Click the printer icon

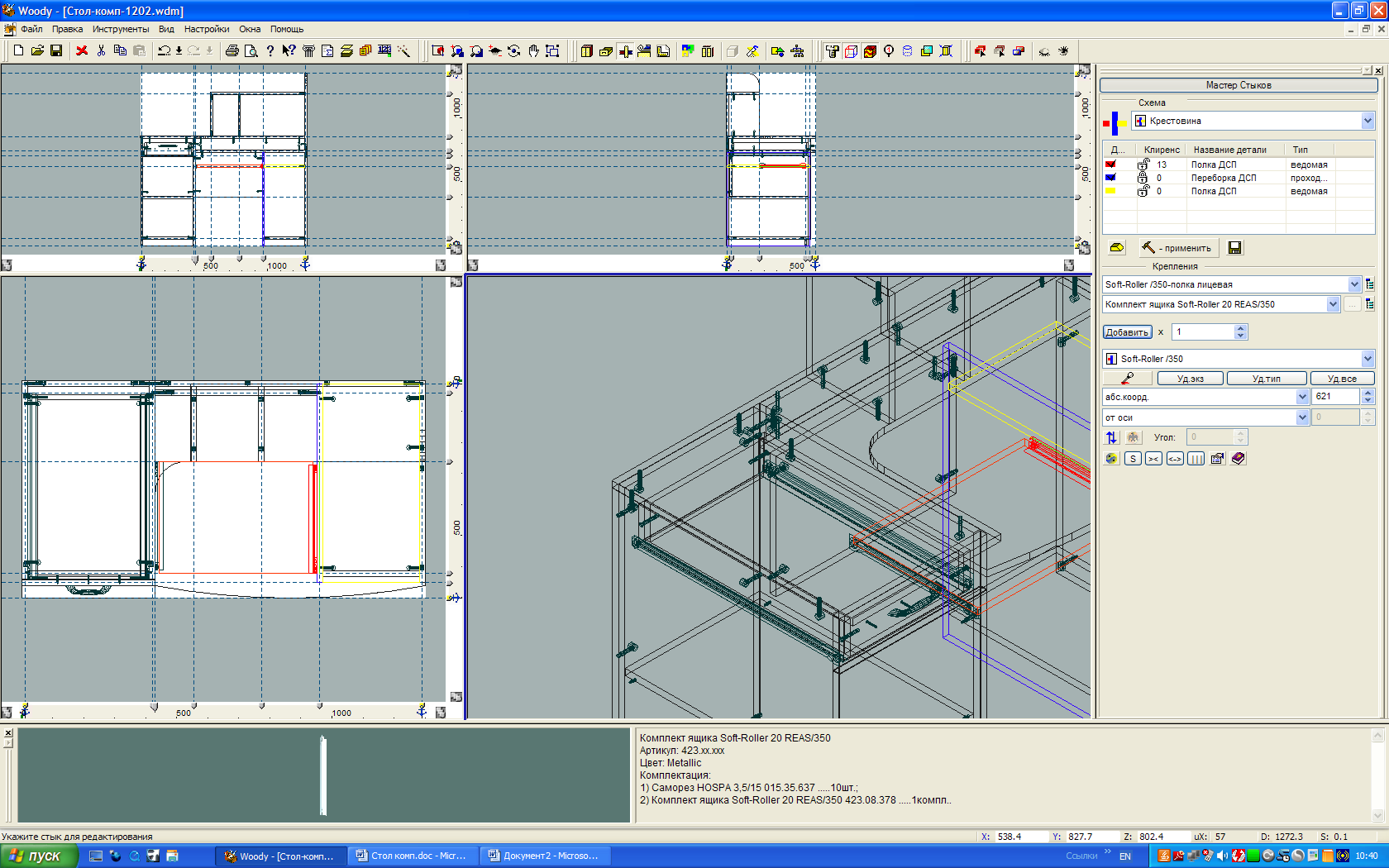[x=232, y=50]
